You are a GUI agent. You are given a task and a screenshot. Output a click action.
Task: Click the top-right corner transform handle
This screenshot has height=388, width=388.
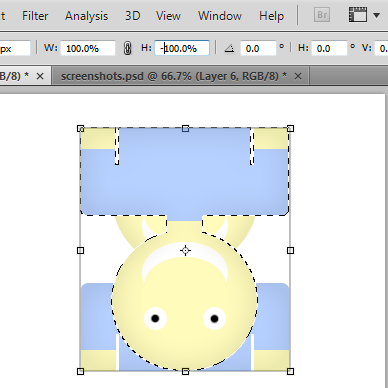coord(290,129)
